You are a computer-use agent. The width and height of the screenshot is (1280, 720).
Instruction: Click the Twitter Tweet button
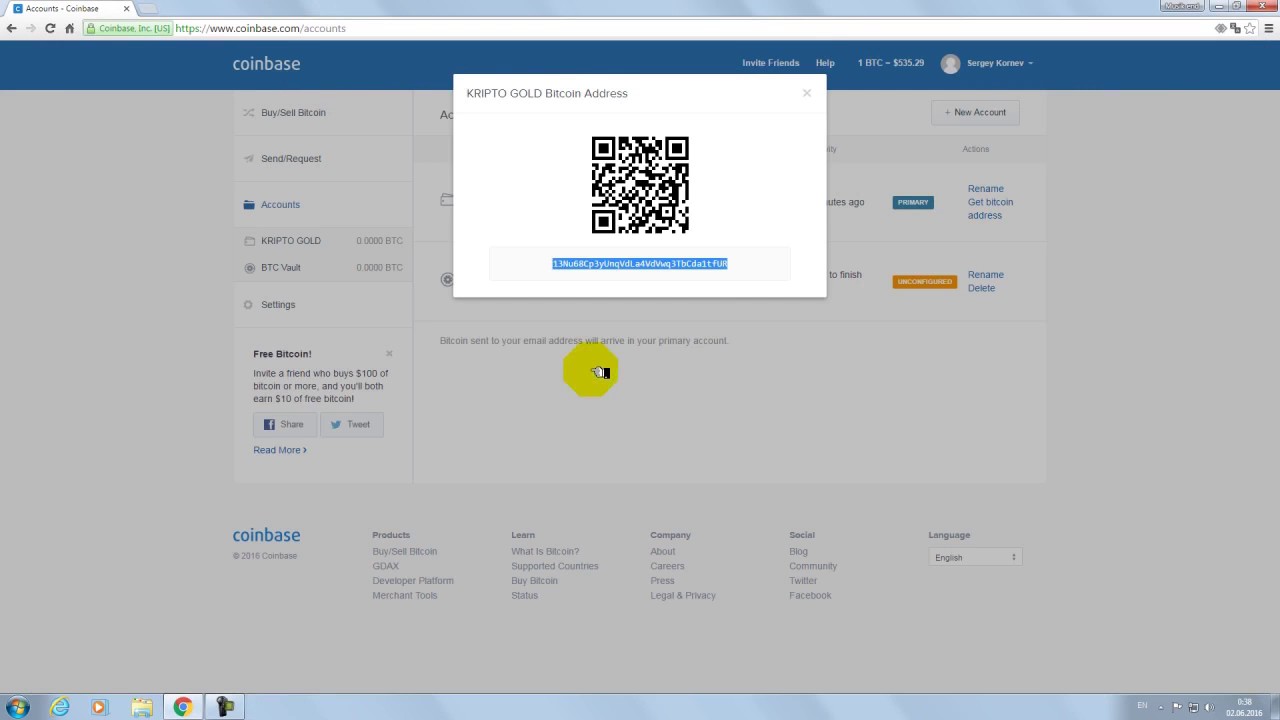click(351, 425)
